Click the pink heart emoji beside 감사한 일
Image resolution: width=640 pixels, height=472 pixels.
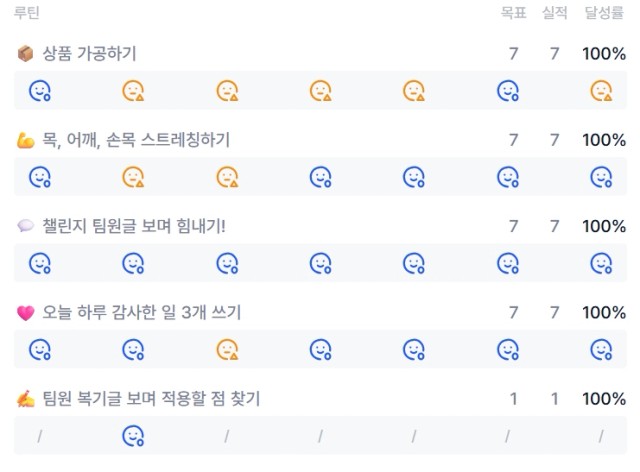(25, 313)
